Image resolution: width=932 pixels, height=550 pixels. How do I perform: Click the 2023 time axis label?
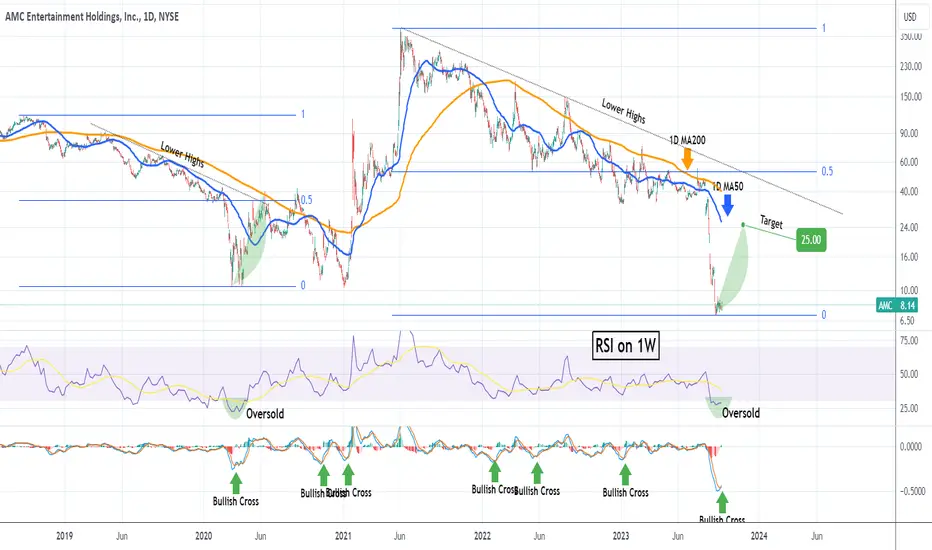[621, 536]
